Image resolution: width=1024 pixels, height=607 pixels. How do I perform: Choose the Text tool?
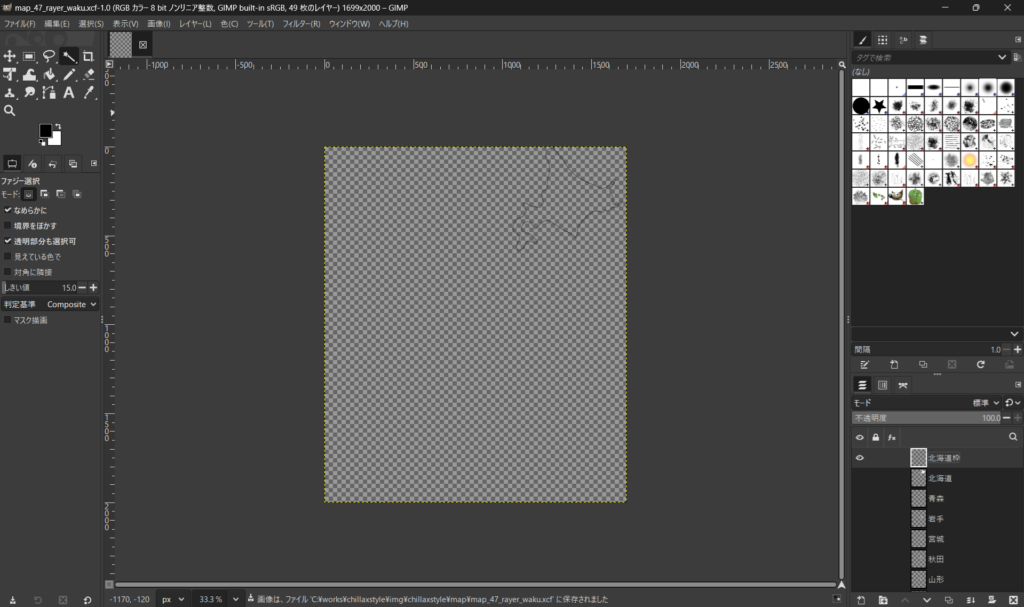tap(69, 93)
